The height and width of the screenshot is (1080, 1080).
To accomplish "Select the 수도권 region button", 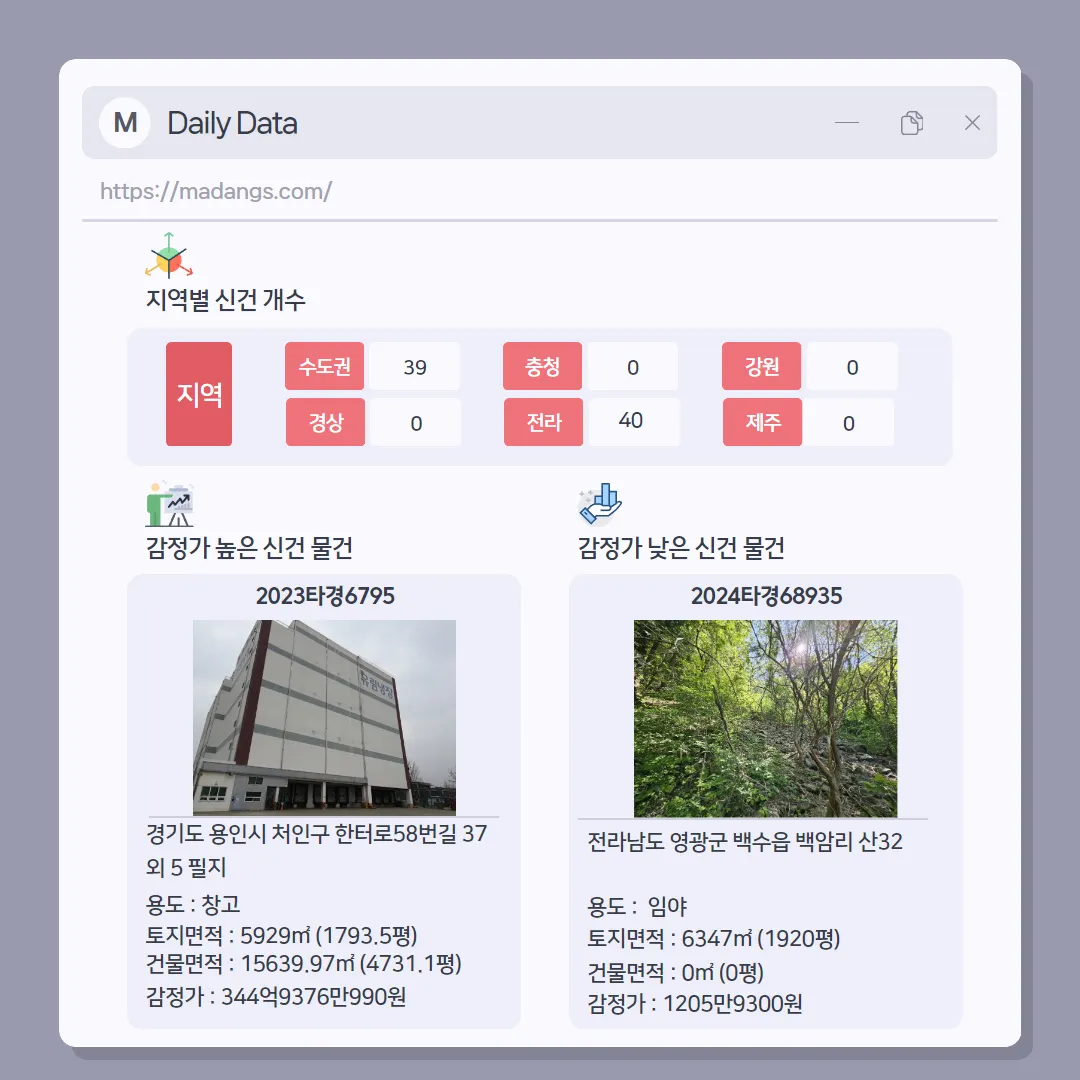I will [324, 366].
